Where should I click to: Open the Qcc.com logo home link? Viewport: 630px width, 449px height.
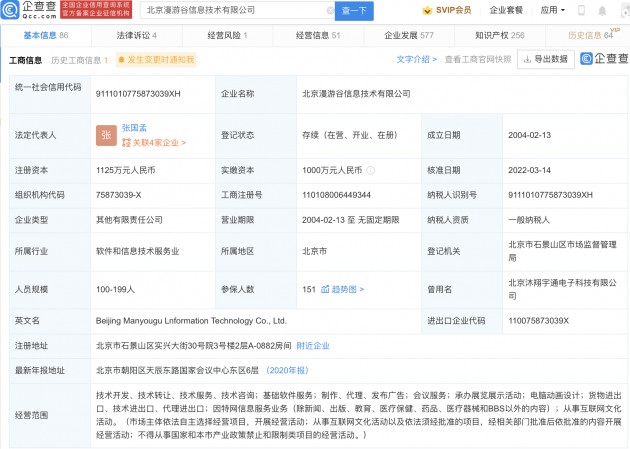point(29,10)
